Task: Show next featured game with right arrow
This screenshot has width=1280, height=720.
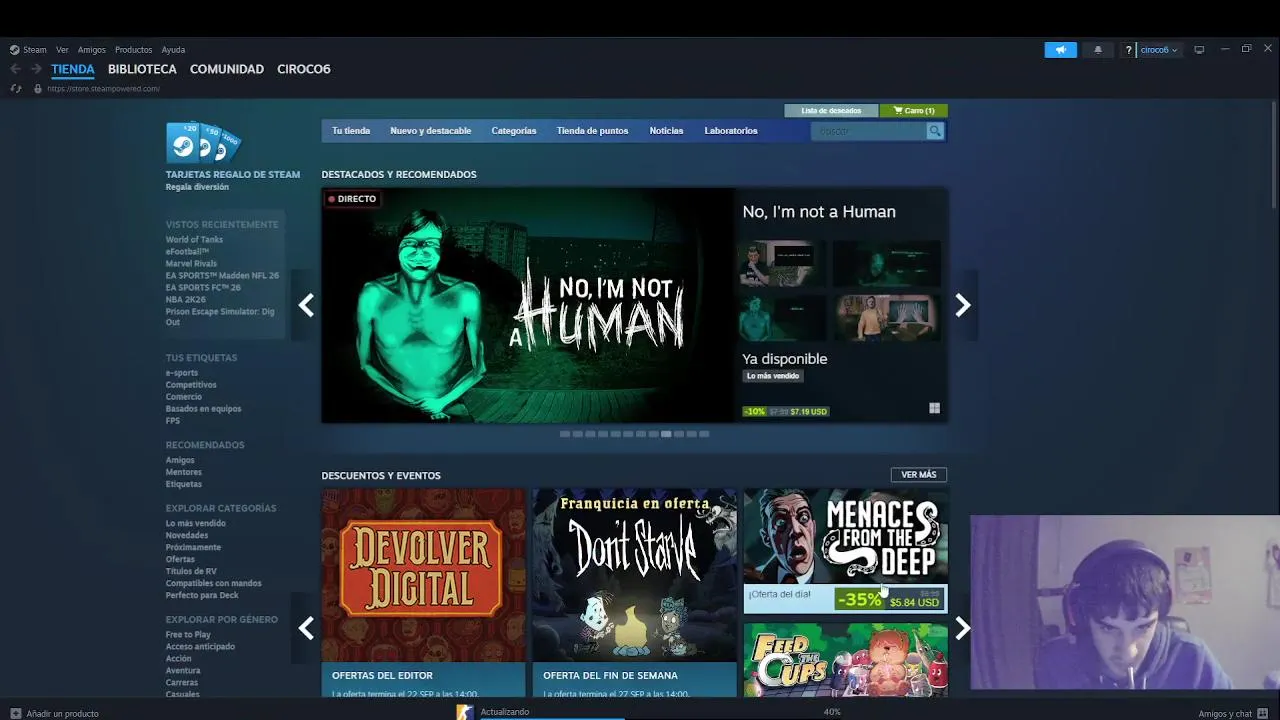Action: 963,305
